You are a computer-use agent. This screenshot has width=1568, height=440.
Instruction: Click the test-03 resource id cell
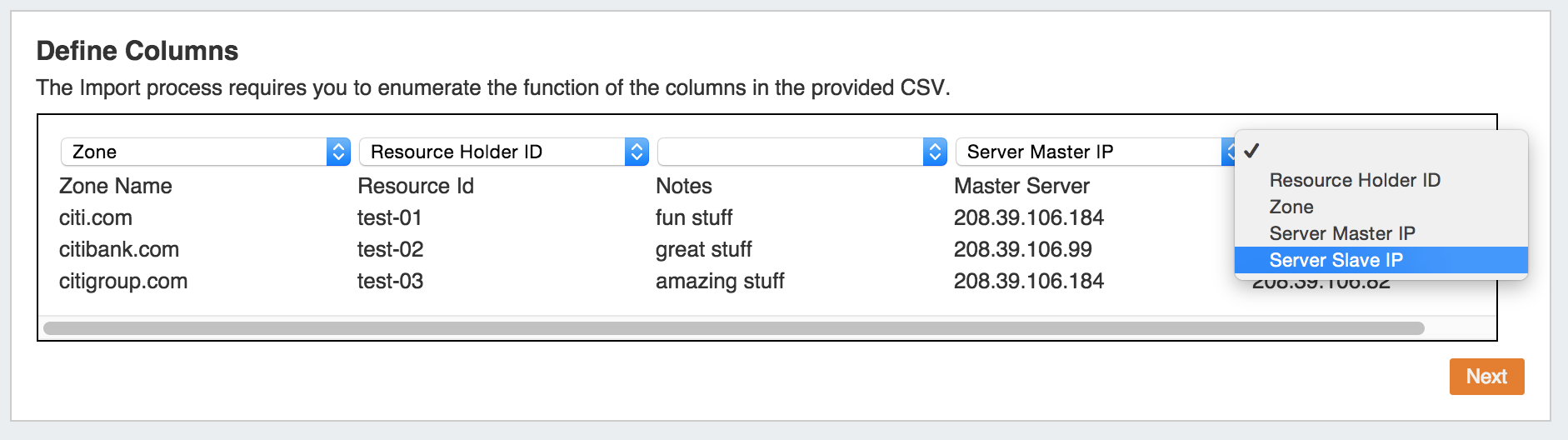coord(390,281)
